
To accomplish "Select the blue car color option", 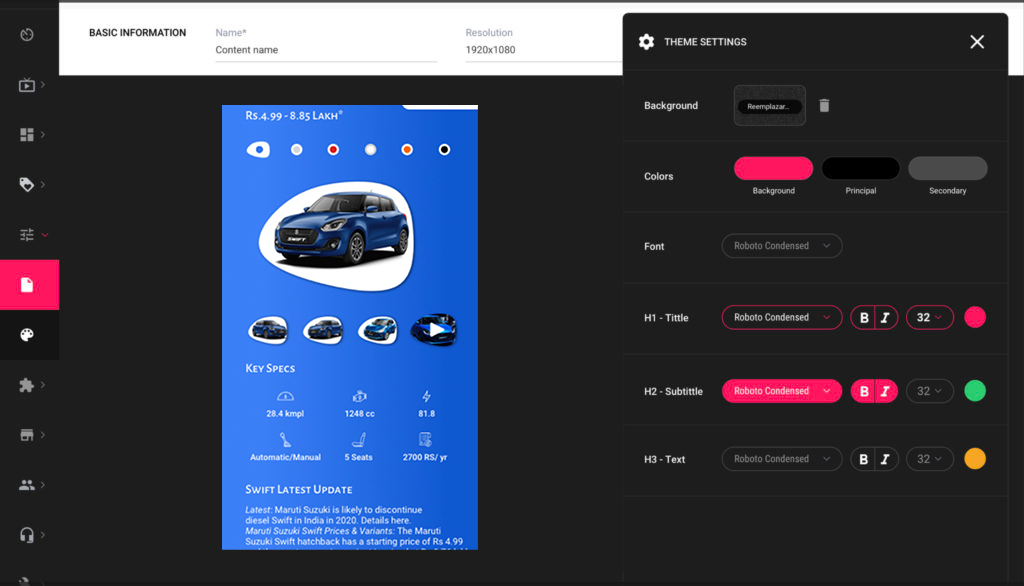I will coord(259,150).
